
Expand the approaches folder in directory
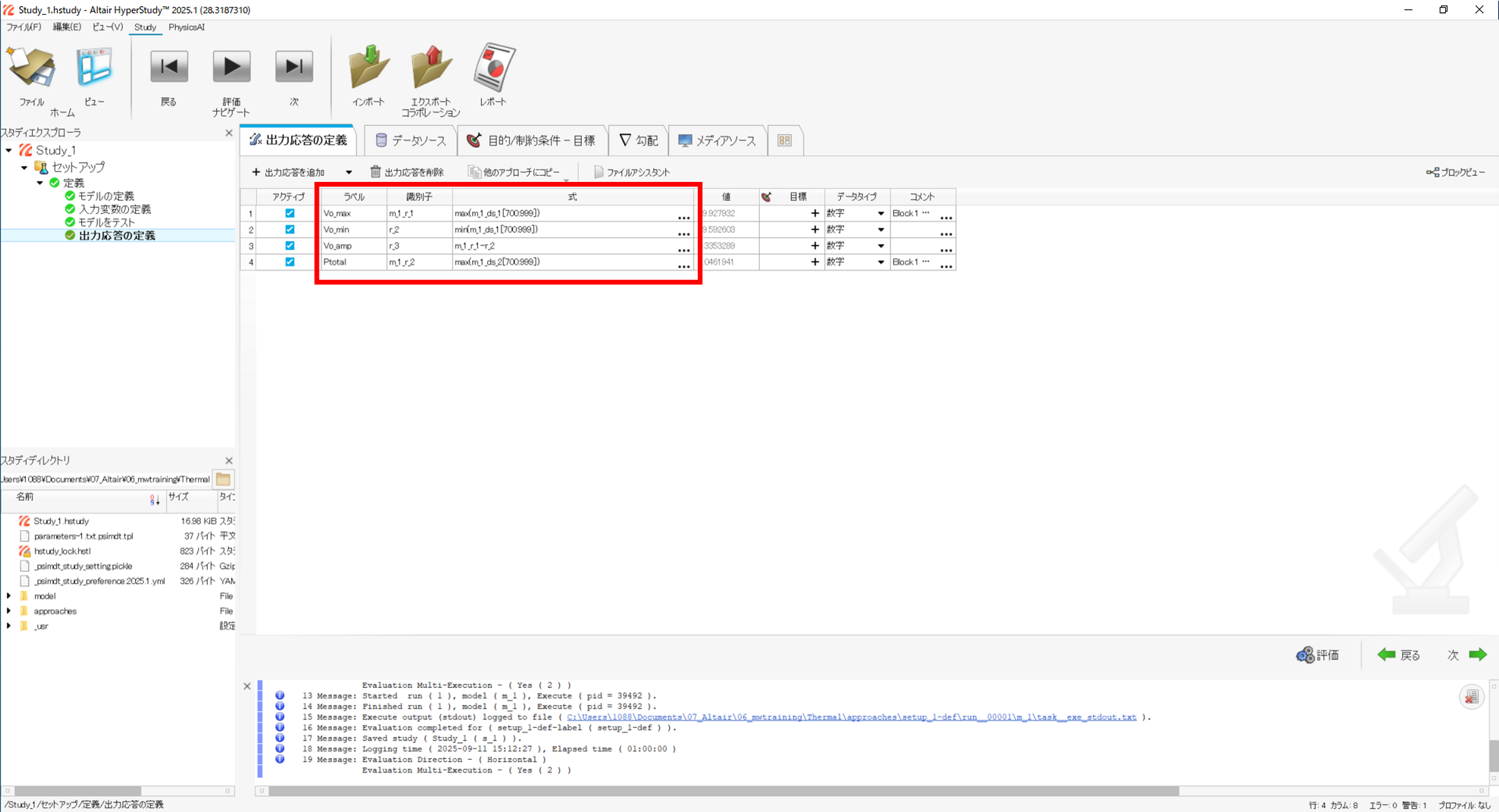[x=9, y=611]
